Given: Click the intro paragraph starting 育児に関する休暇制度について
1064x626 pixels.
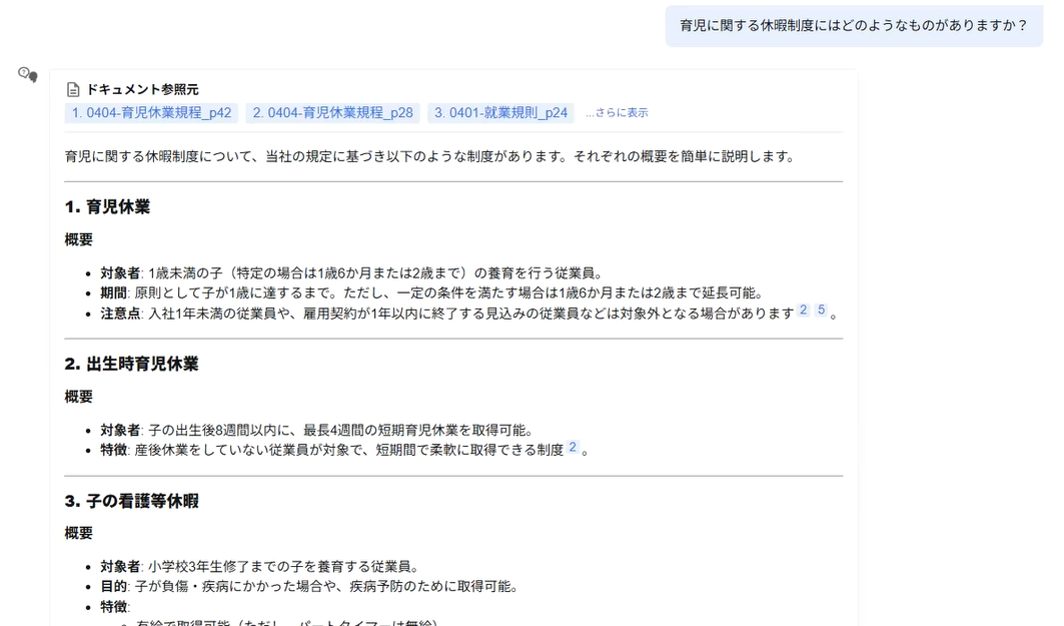Looking at the screenshot, I should tap(430, 157).
